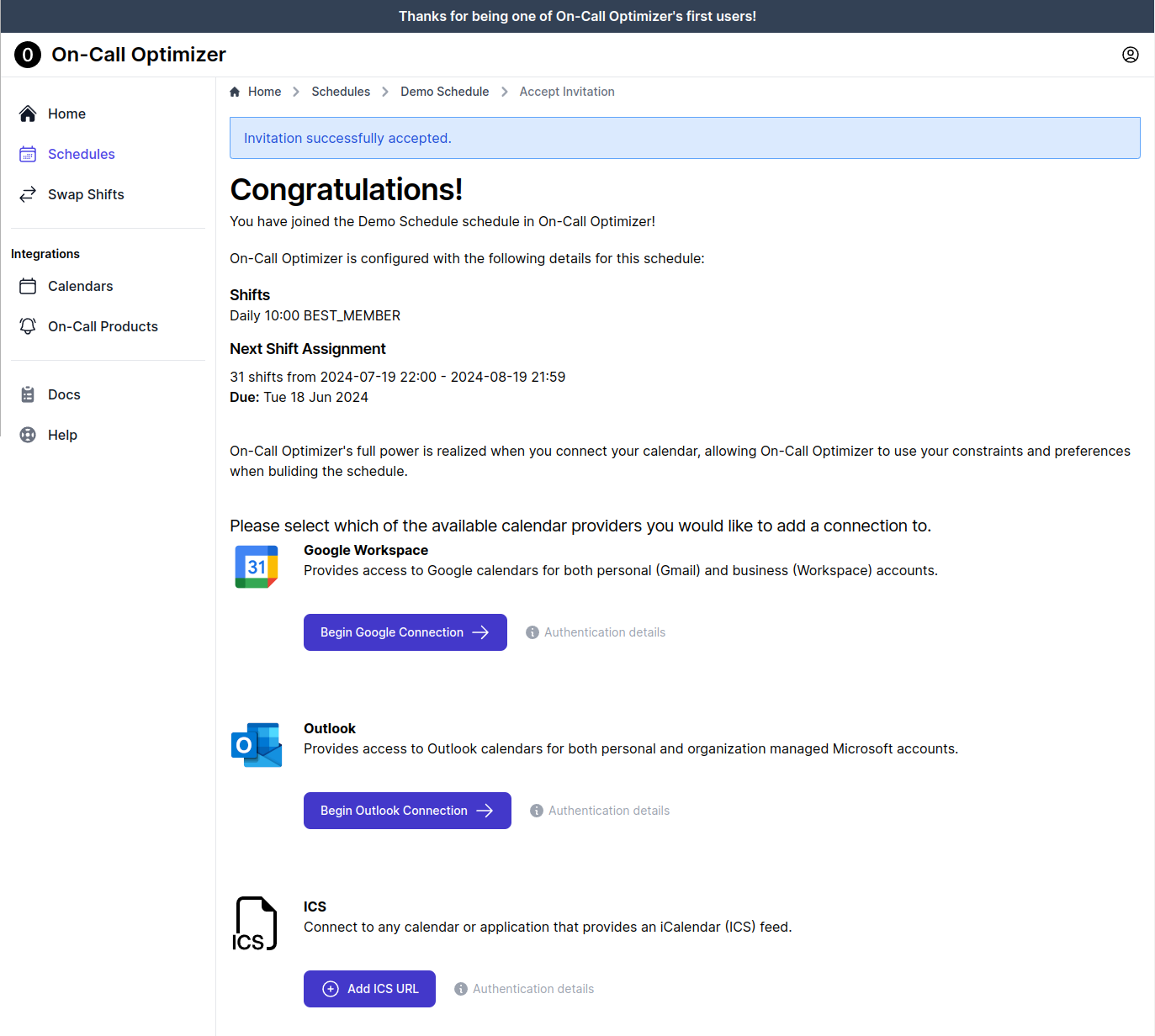Click the home icon in the breadcrumb
This screenshot has height=1036, width=1155.
point(235,92)
